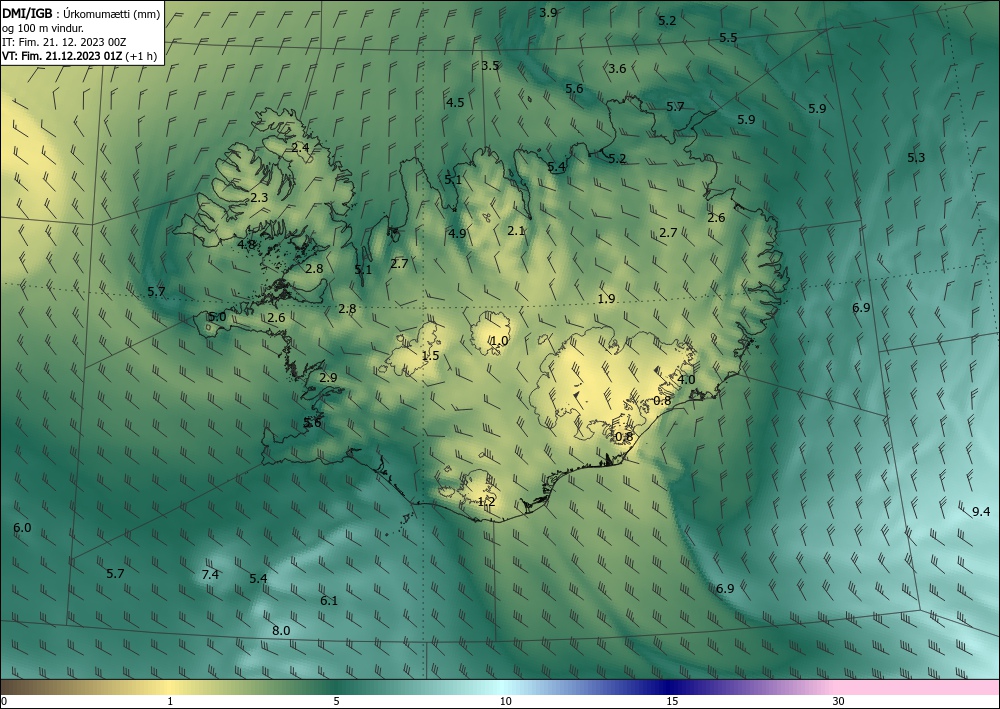Select the 'VT: Fim. 21.12.2023 01Z (+1 h)' line
This screenshot has width=1000, height=709.
80,56
